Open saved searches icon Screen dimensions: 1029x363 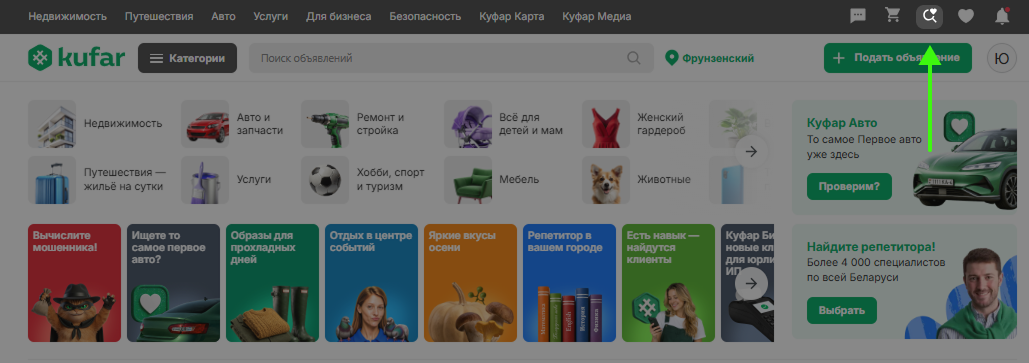(929, 16)
